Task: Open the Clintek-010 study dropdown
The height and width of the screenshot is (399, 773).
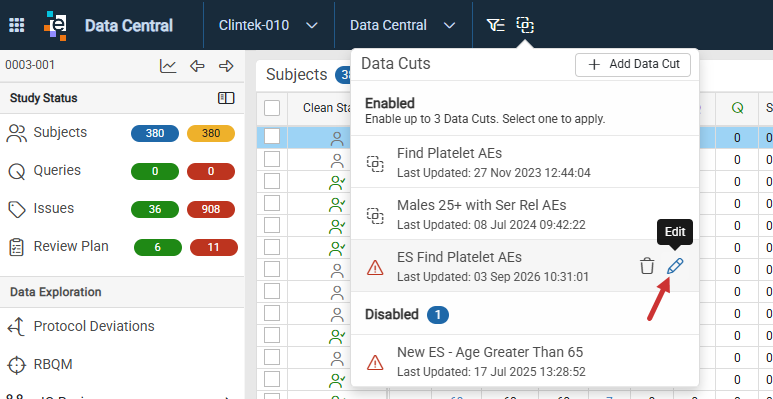Action: pyautogui.click(x=268, y=25)
